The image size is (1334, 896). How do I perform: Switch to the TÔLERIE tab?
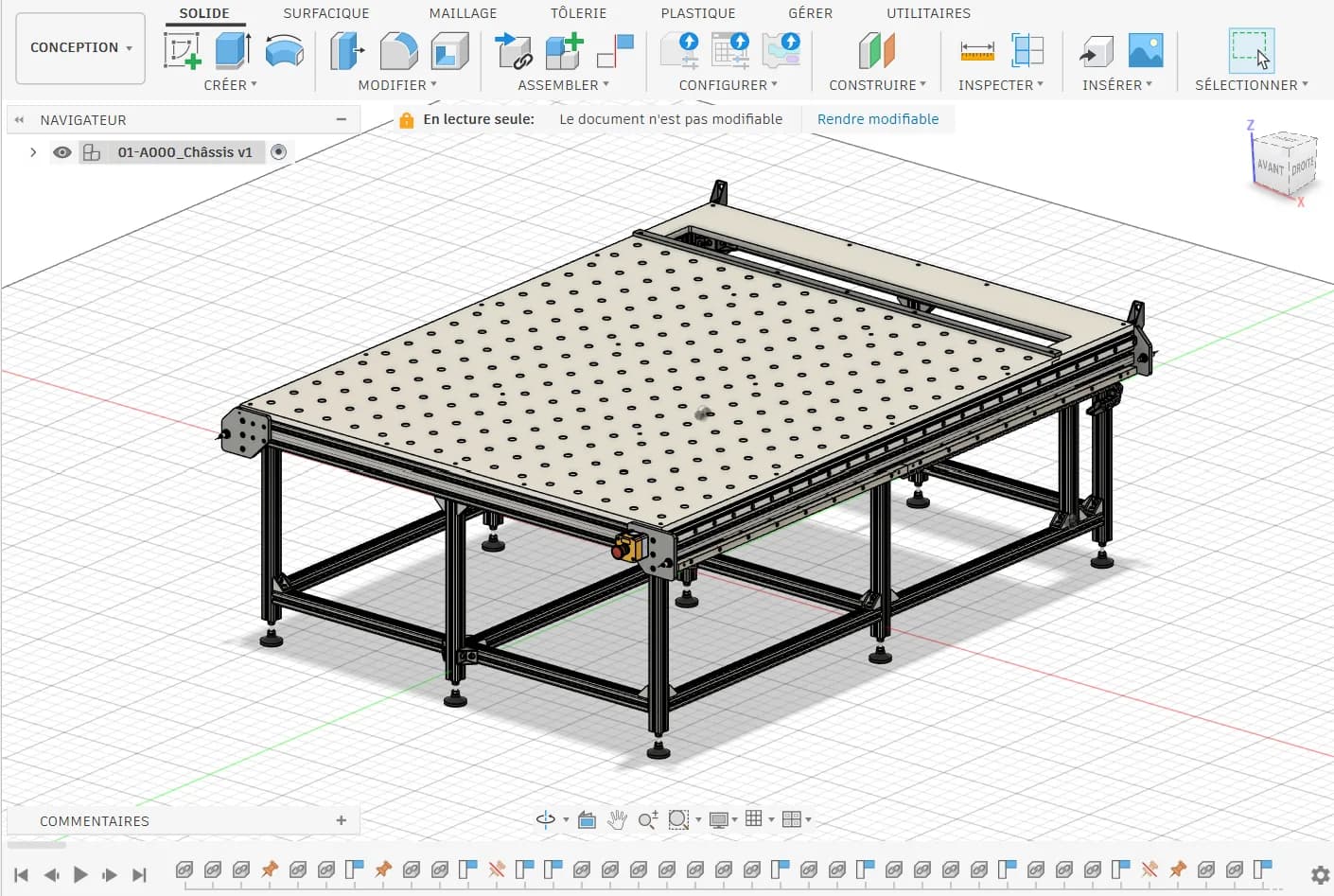(579, 13)
